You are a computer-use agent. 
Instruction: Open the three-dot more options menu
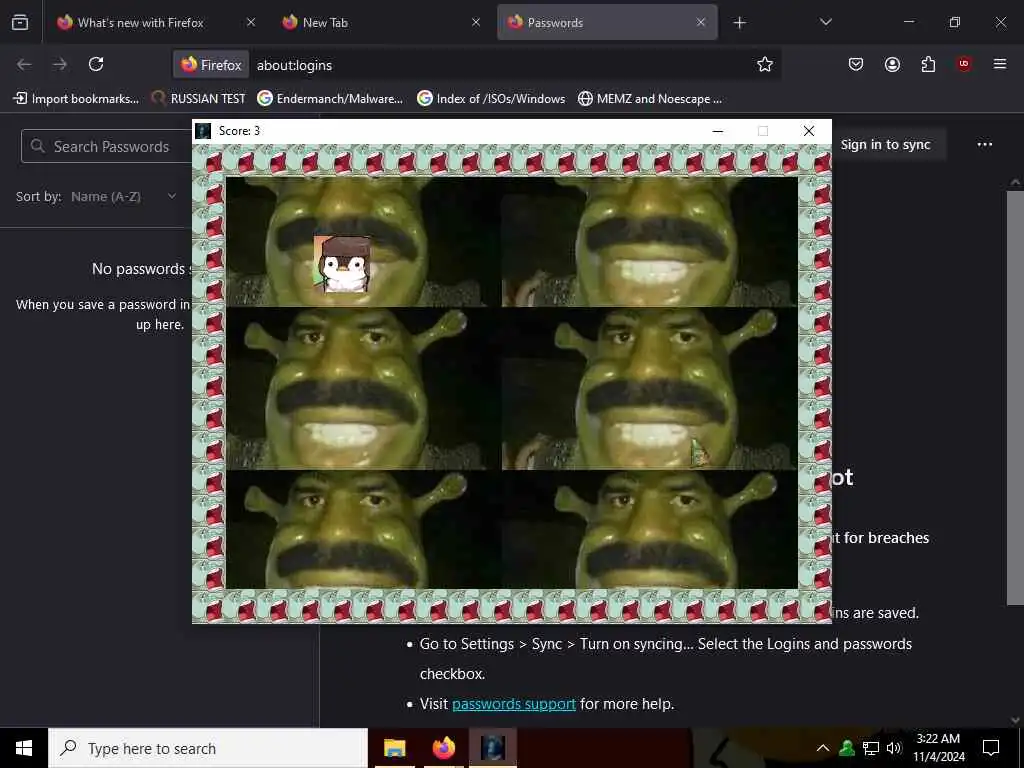click(985, 144)
